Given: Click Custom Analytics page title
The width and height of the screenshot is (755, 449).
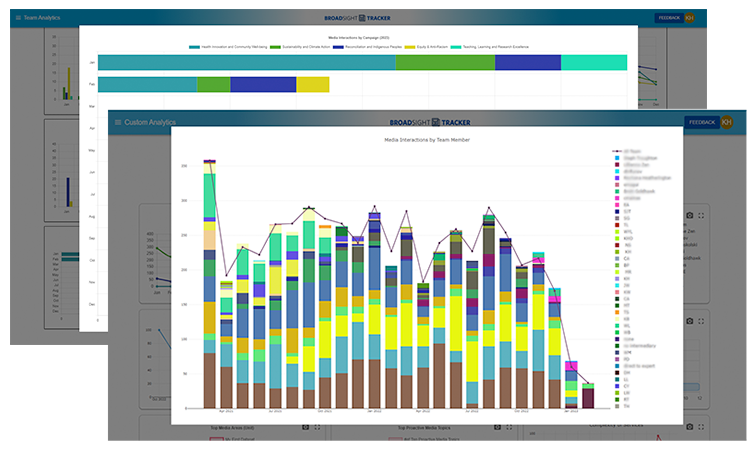Looking at the screenshot, I should [150, 122].
